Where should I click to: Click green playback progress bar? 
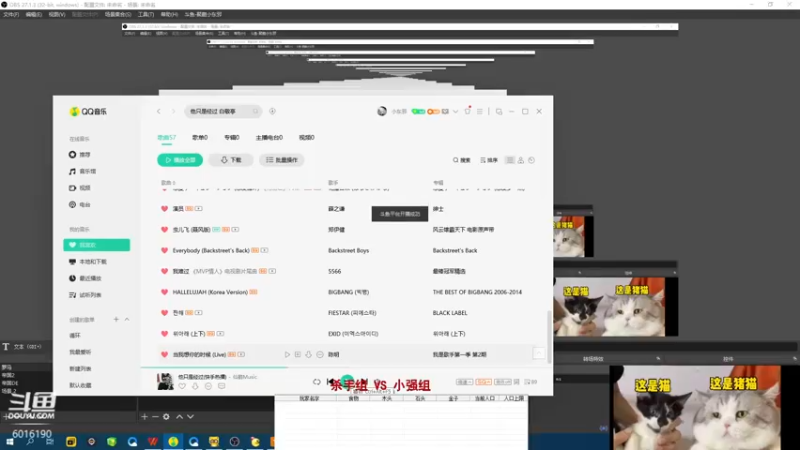214,367
